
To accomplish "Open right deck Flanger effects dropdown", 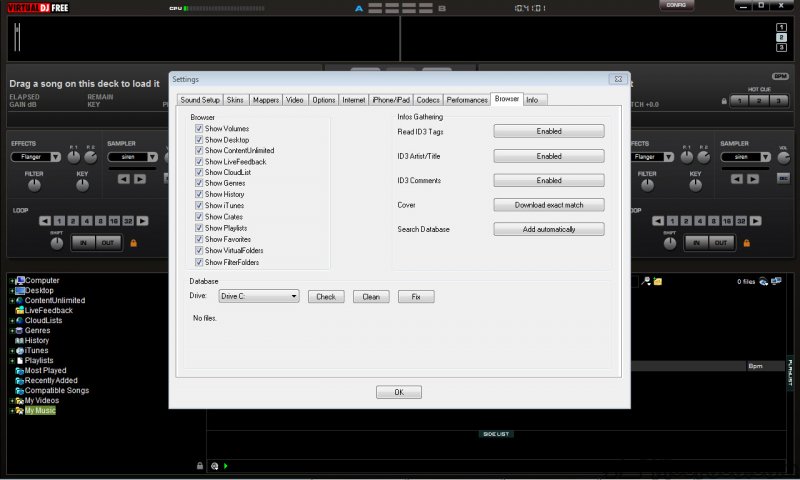I will coord(668,157).
